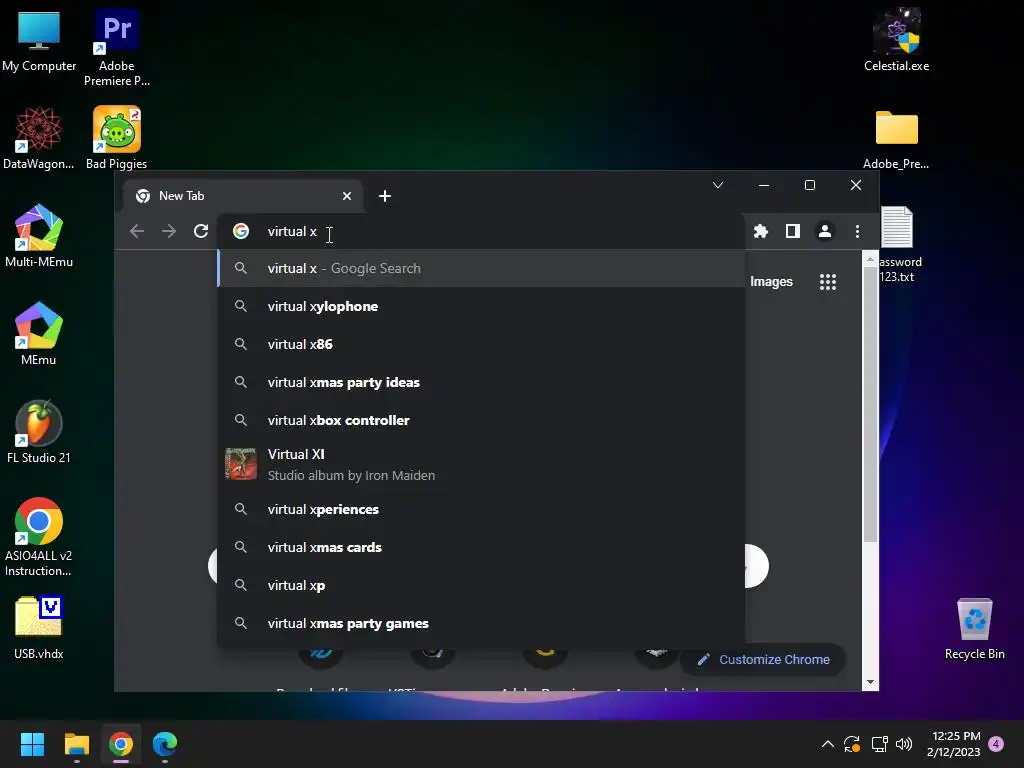The width and height of the screenshot is (1024, 768).
Task: Choose 'virtual x - Google Search' suggestion
Action: pyautogui.click(x=481, y=268)
